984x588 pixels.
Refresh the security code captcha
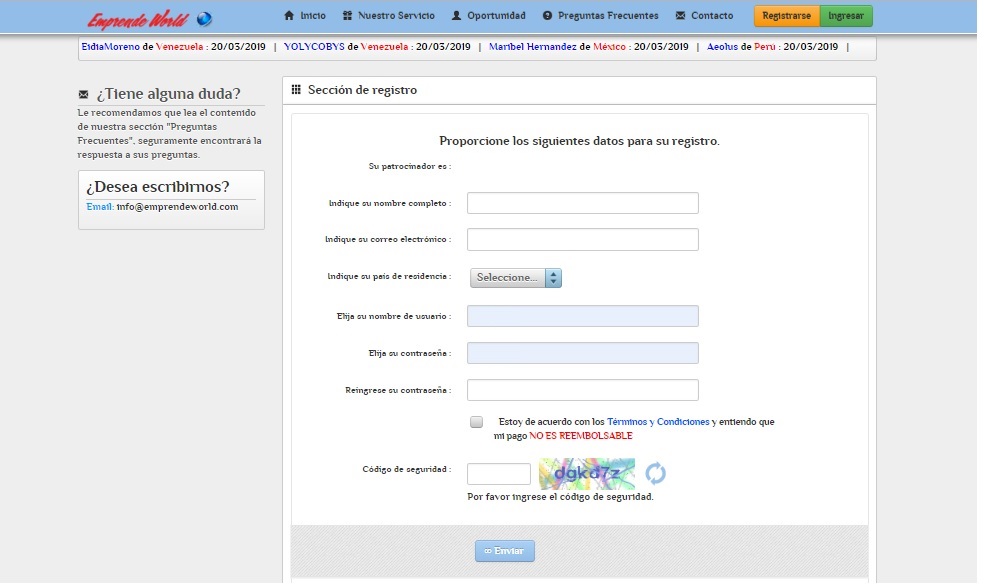655,473
